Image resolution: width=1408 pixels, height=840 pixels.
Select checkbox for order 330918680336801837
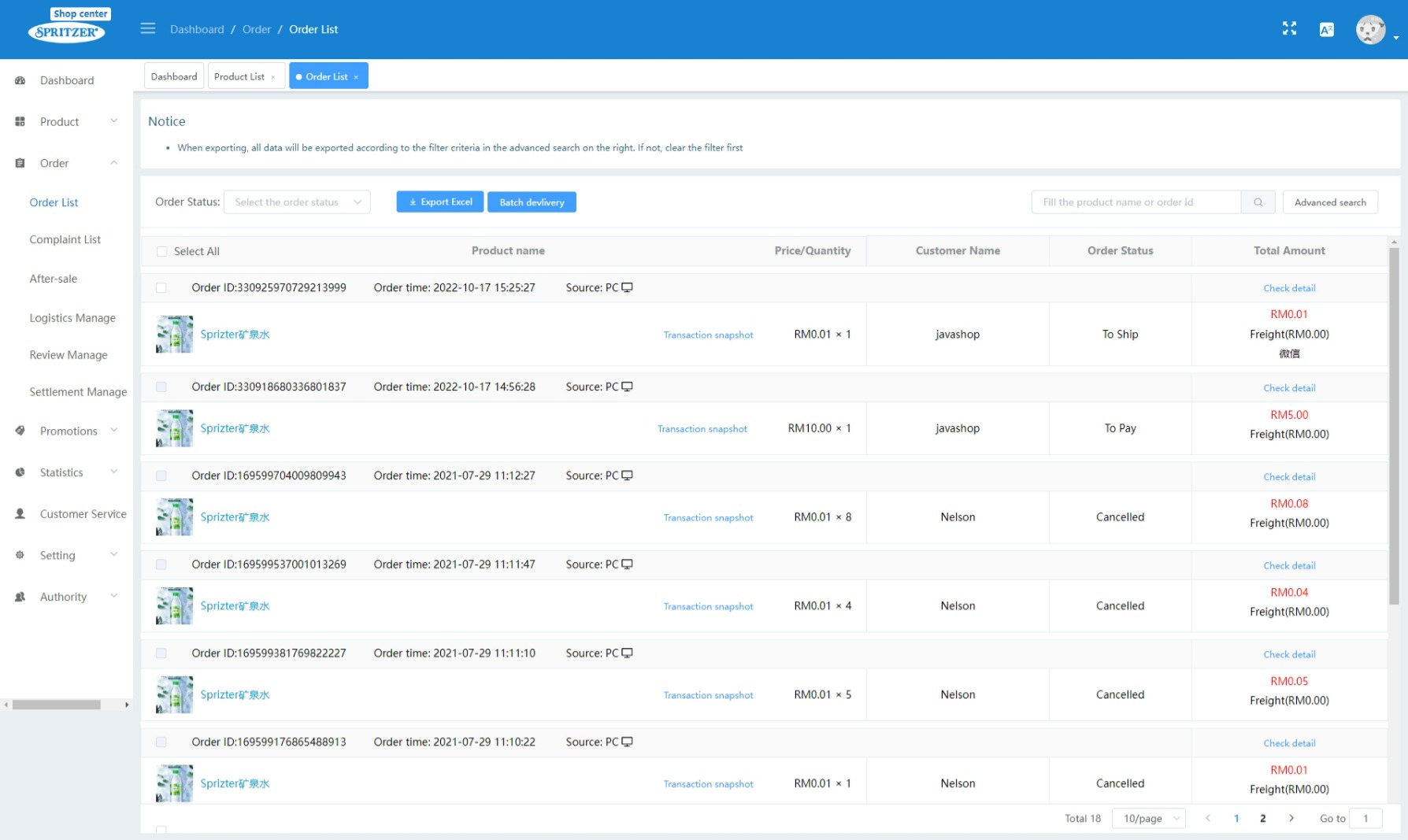[x=161, y=387]
